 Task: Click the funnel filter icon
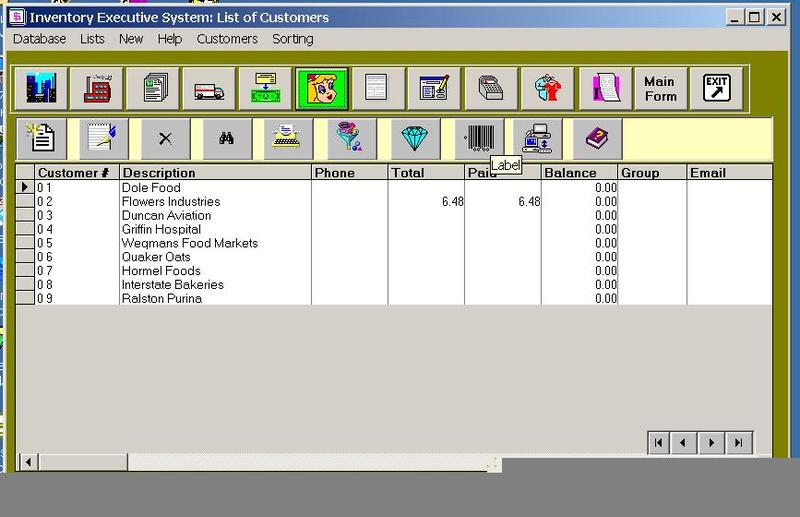pyautogui.click(x=352, y=138)
